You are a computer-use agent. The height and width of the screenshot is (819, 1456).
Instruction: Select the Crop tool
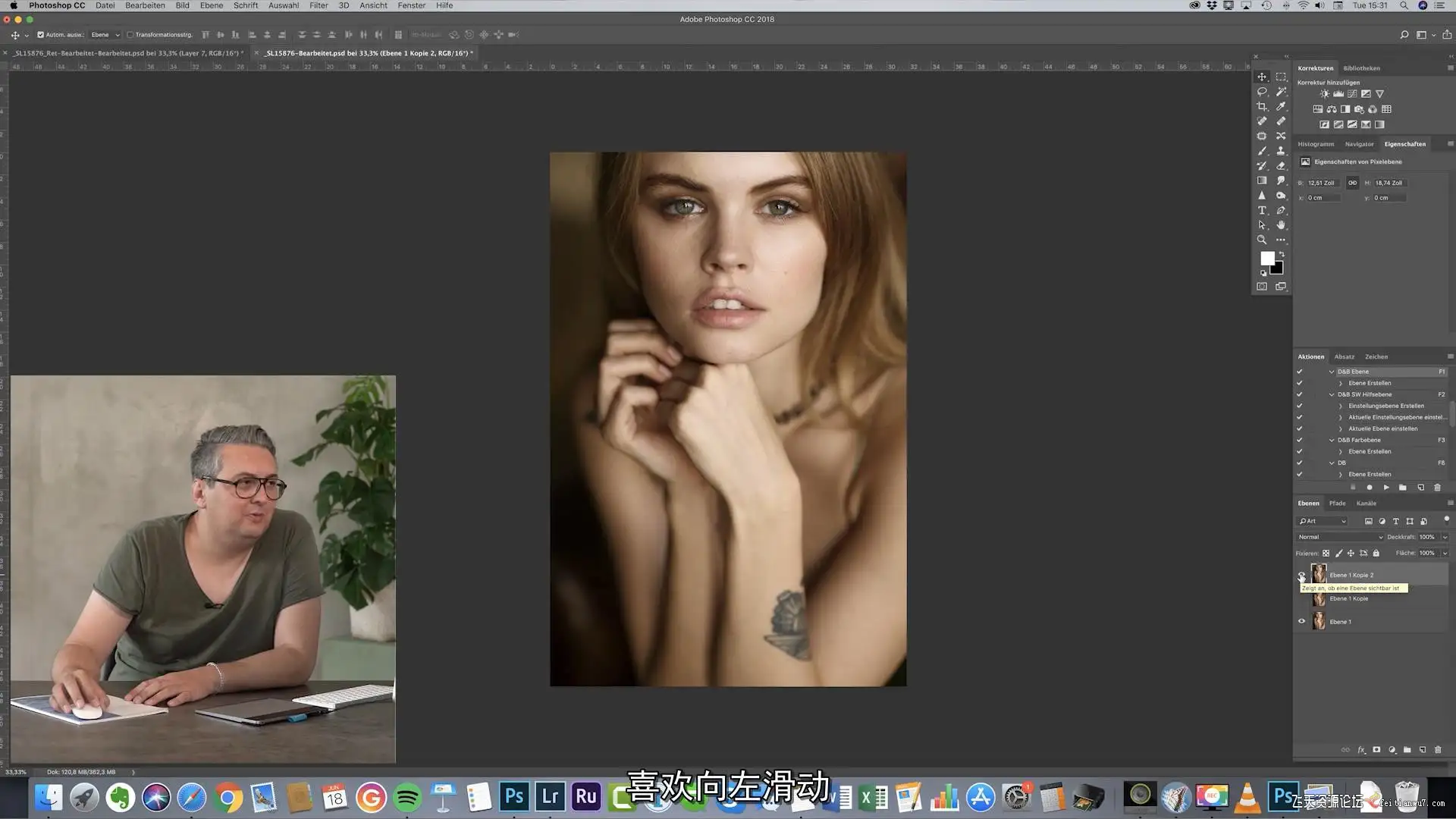pyautogui.click(x=1262, y=106)
